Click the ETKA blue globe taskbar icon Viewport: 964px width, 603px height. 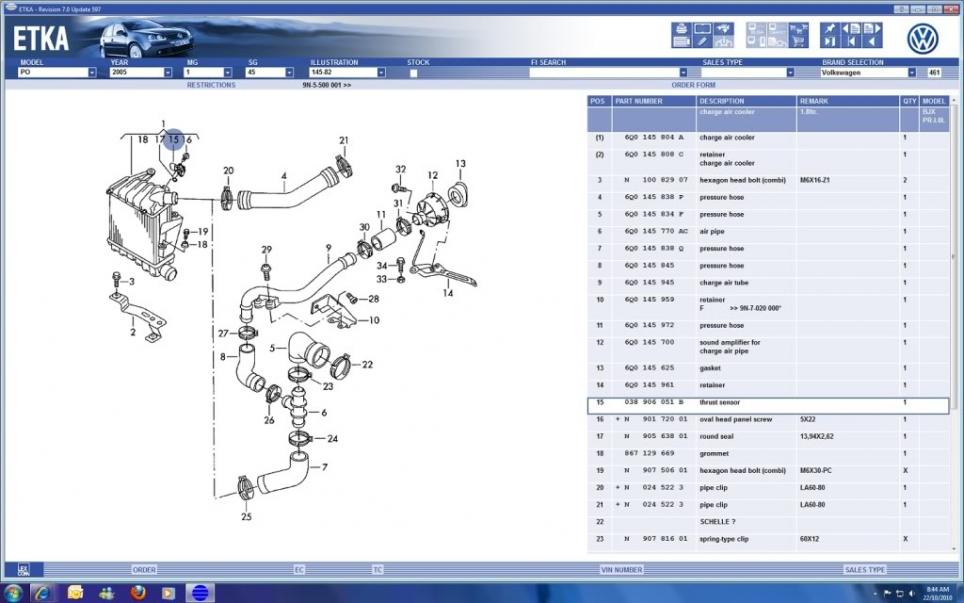[200, 593]
